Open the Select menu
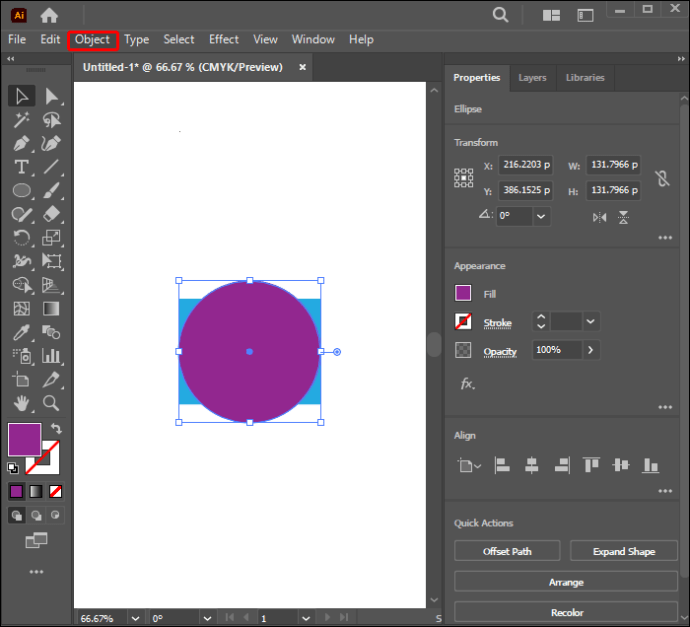 (x=179, y=40)
